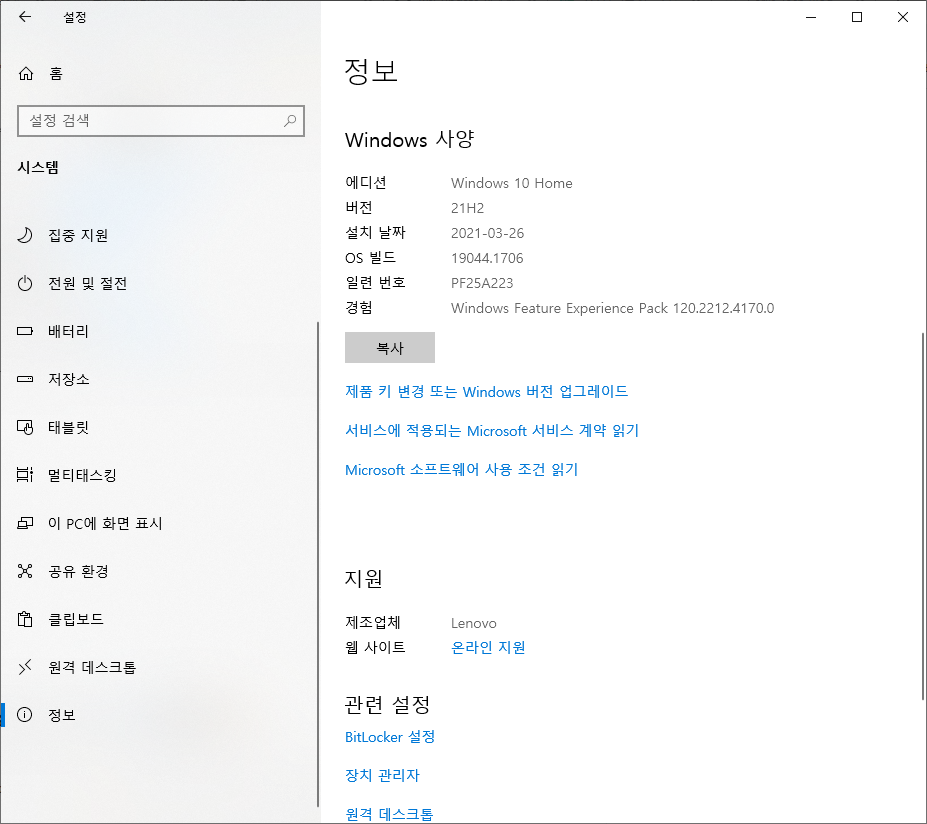Click the serial number PF25A223

tap(482, 283)
